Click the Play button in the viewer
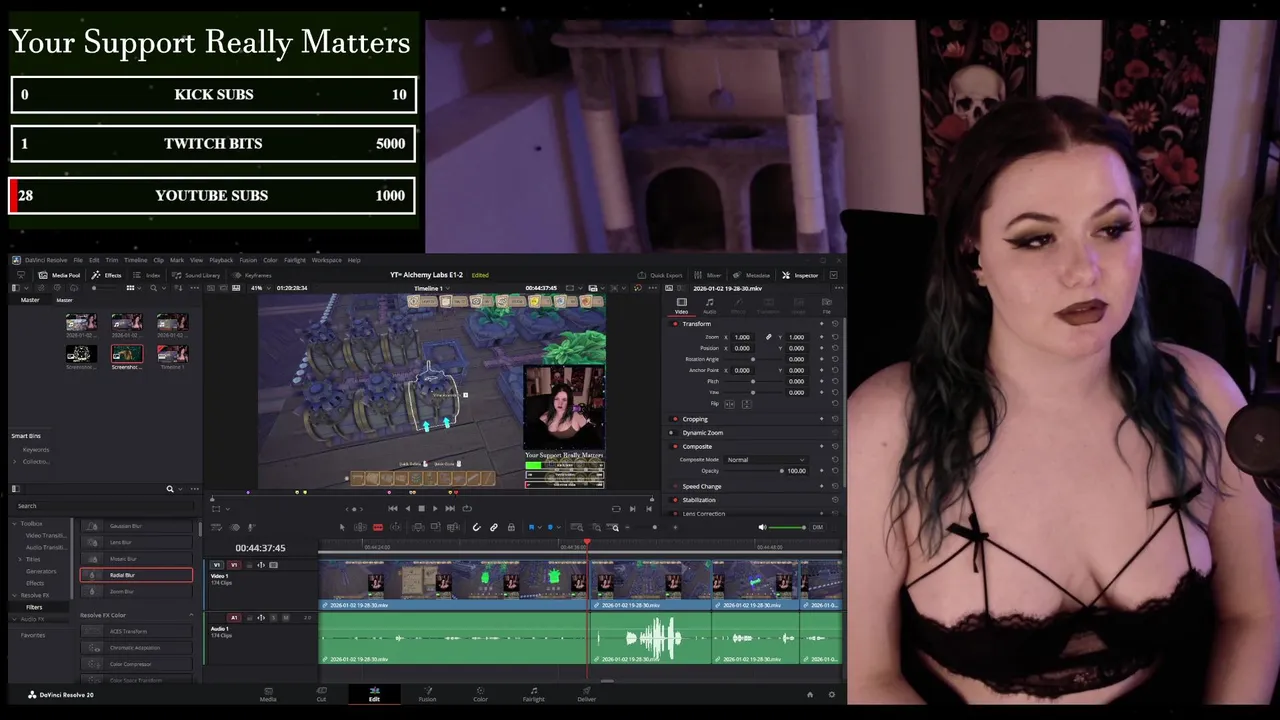1280x720 pixels. click(435, 508)
